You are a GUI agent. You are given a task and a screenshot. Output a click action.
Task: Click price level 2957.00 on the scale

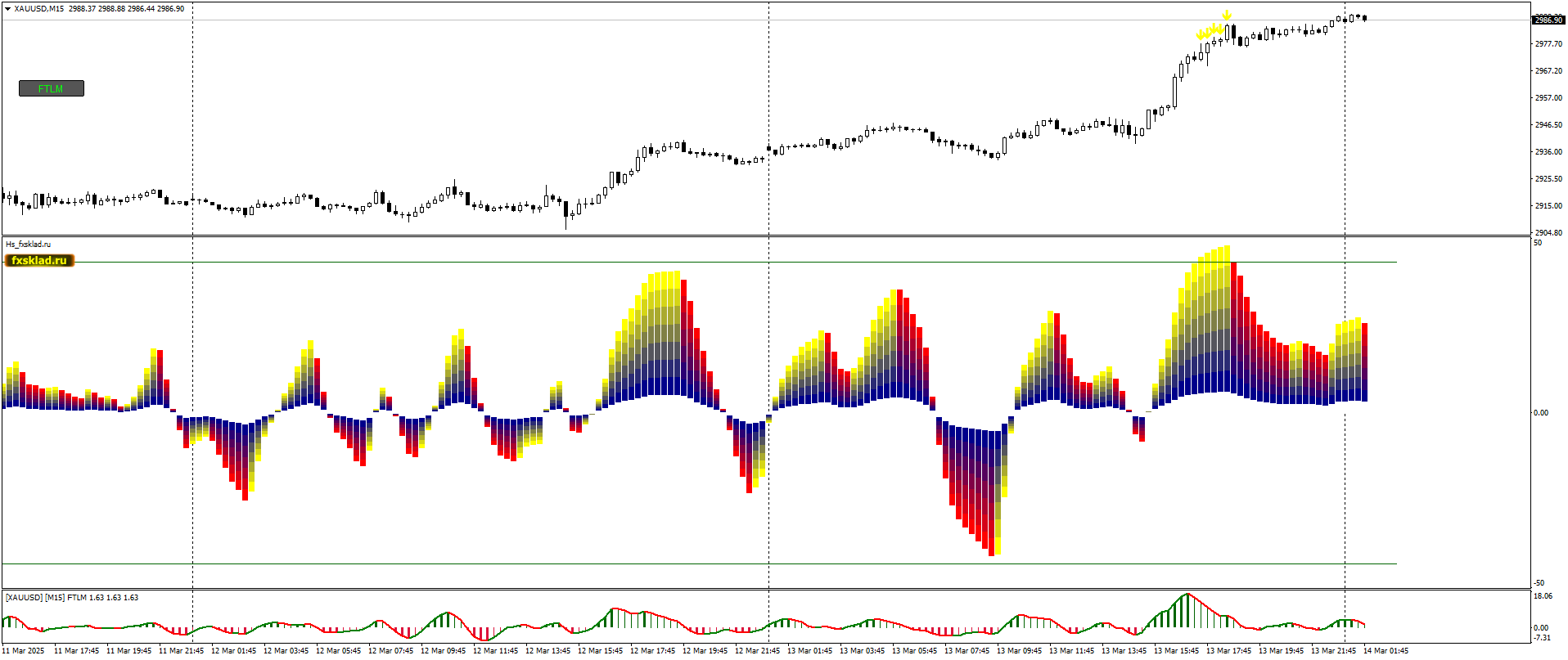pos(1548,98)
